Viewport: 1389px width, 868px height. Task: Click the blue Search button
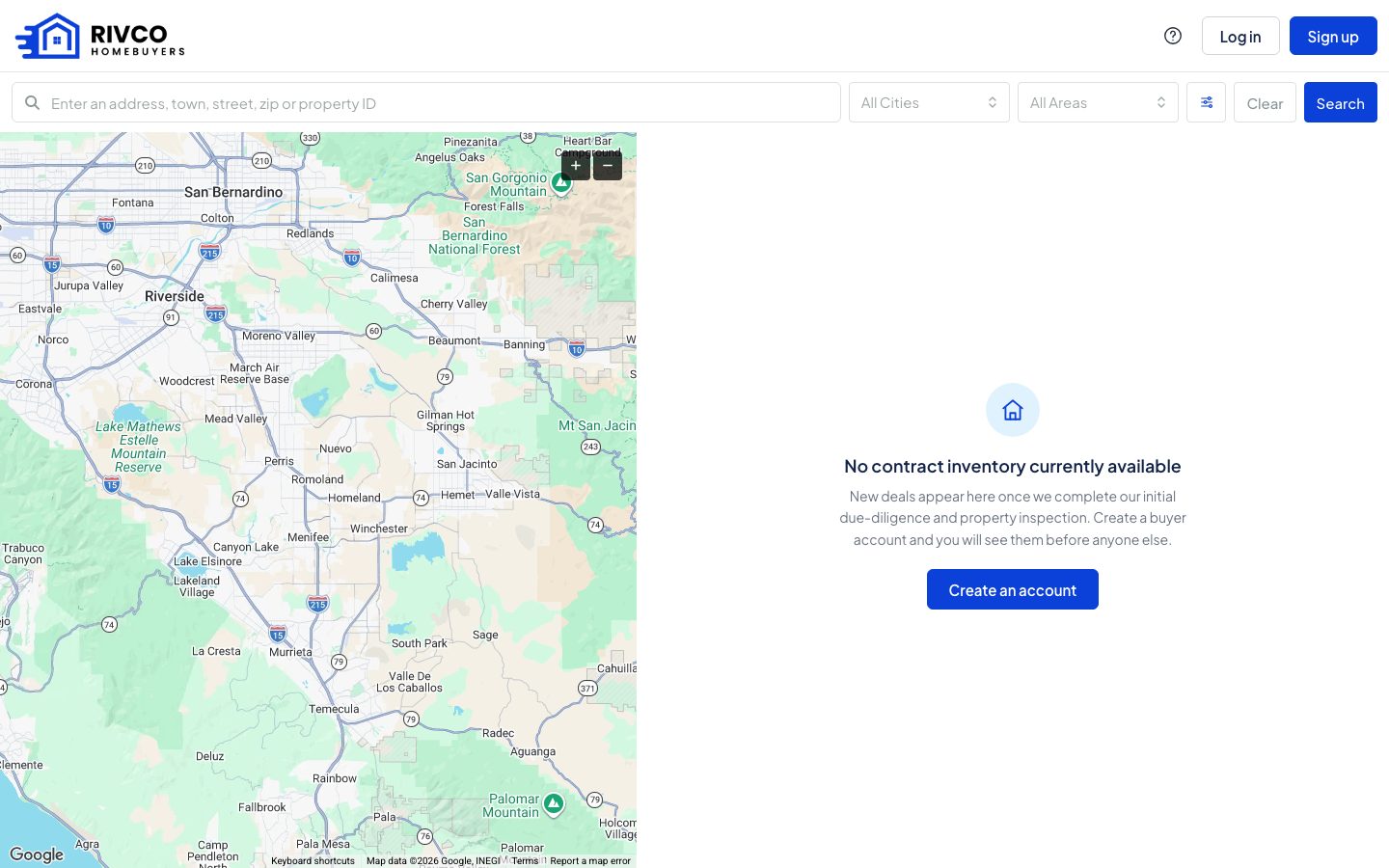[1341, 102]
